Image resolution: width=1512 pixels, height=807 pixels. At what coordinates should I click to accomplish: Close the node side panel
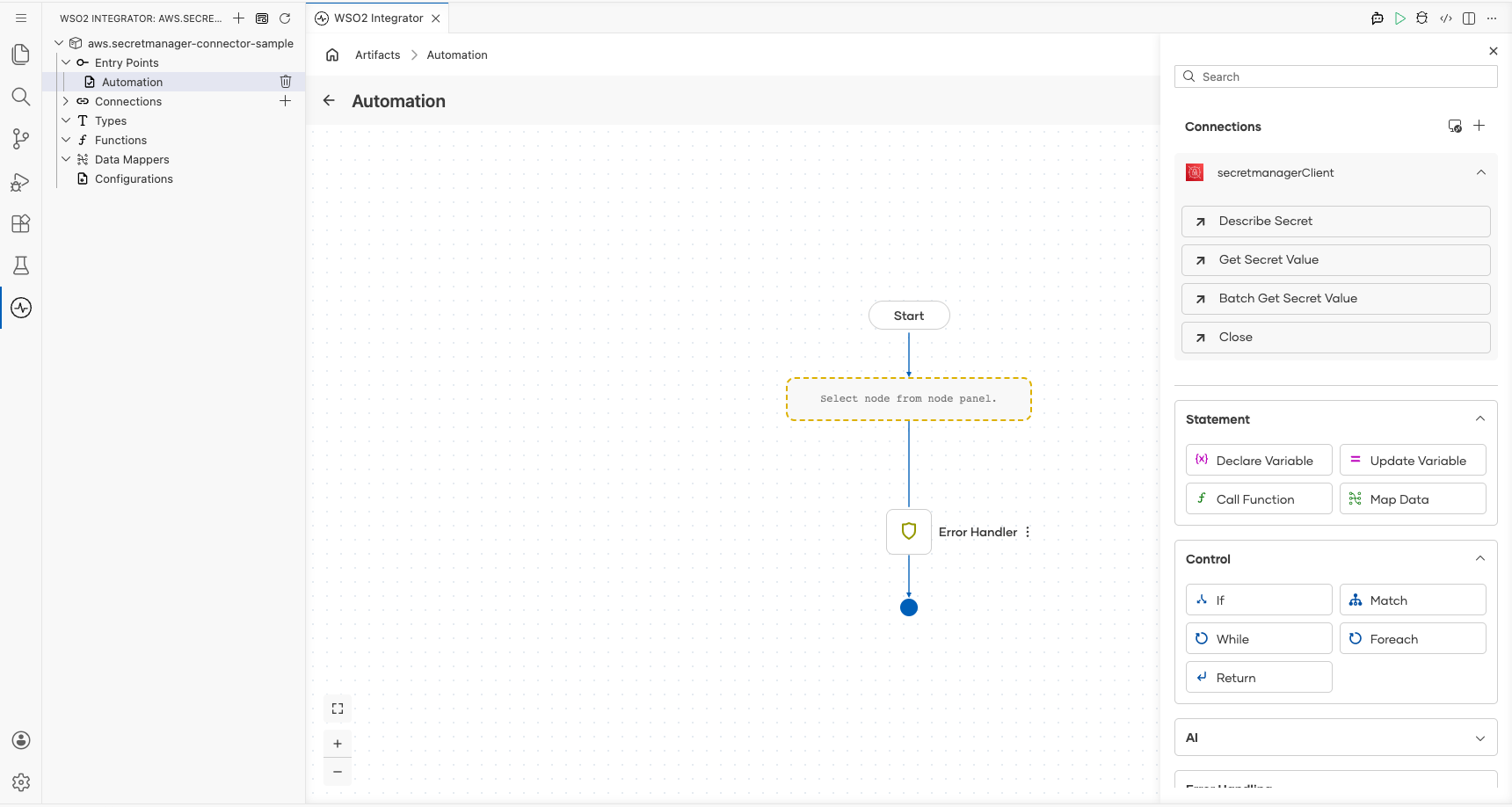coord(1494,51)
